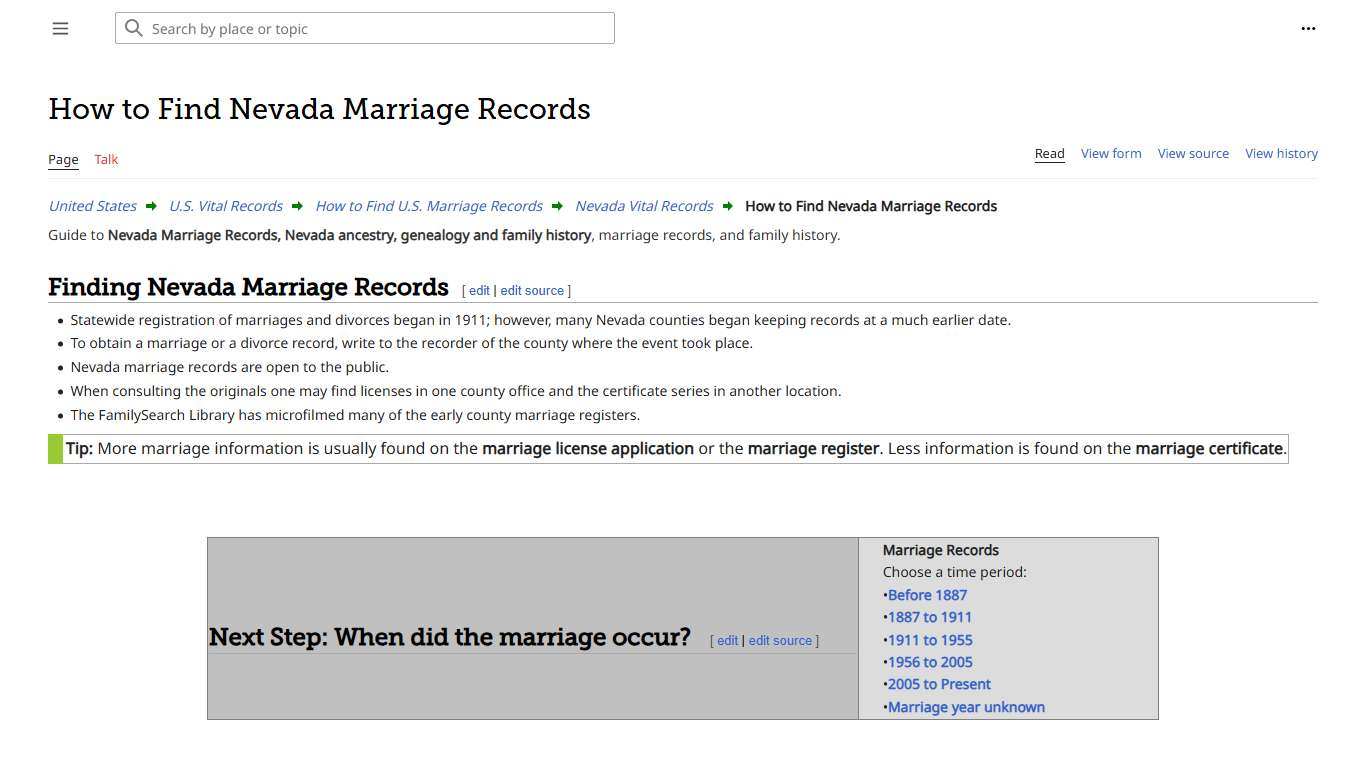Open the ellipsis more-options menu
Screen dimensions: 1366x768
[1308, 28]
